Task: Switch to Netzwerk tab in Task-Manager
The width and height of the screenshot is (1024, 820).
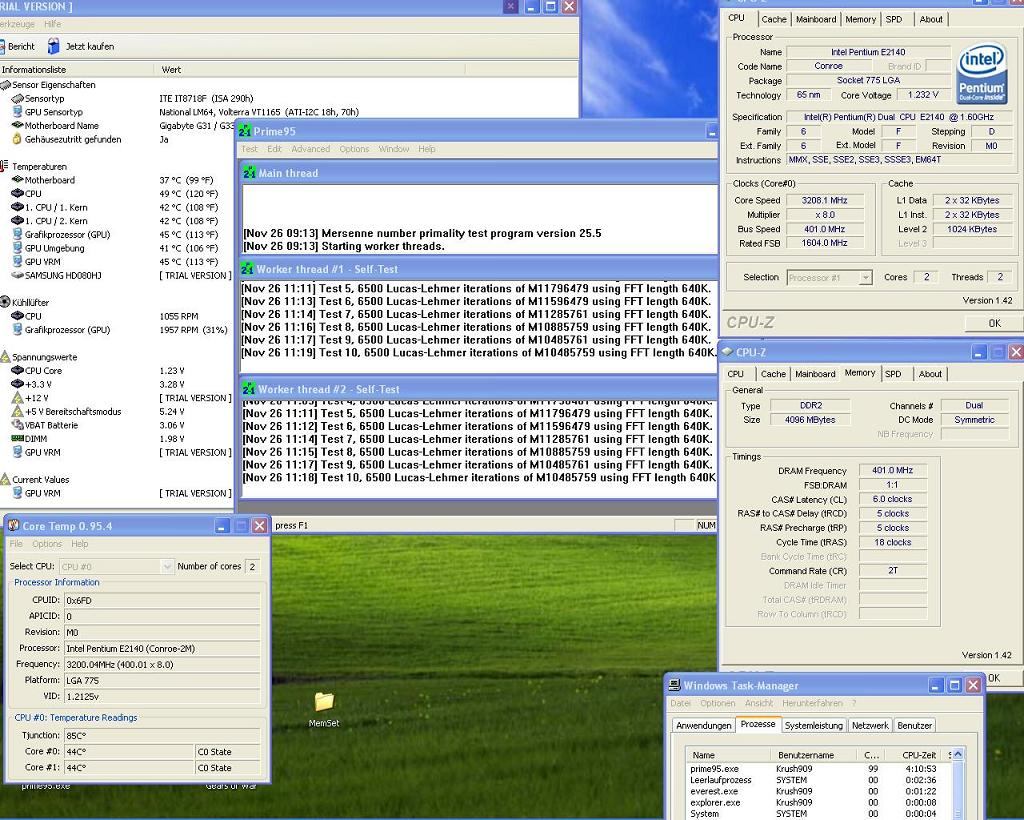Action: click(870, 725)
